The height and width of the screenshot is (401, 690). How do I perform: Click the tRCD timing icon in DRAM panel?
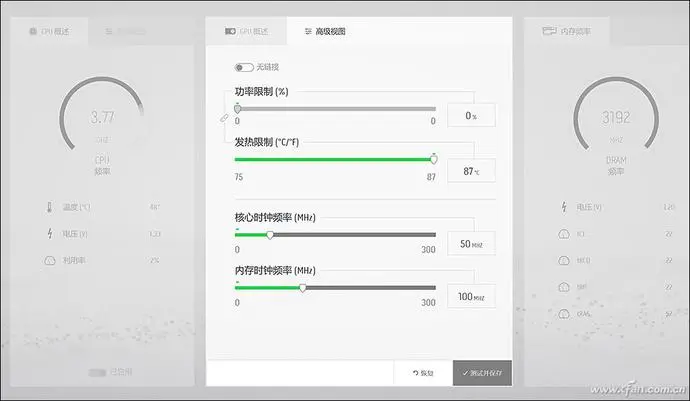point(564,261)
